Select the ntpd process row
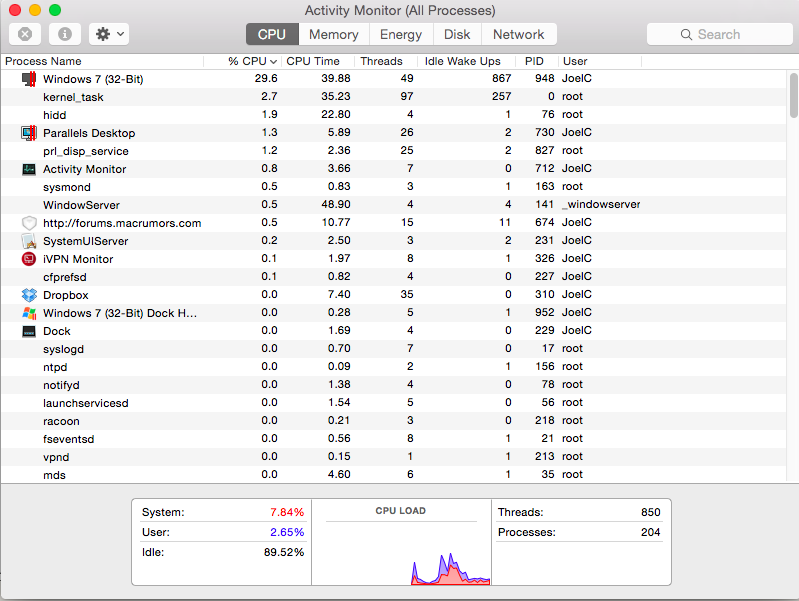 394,367
